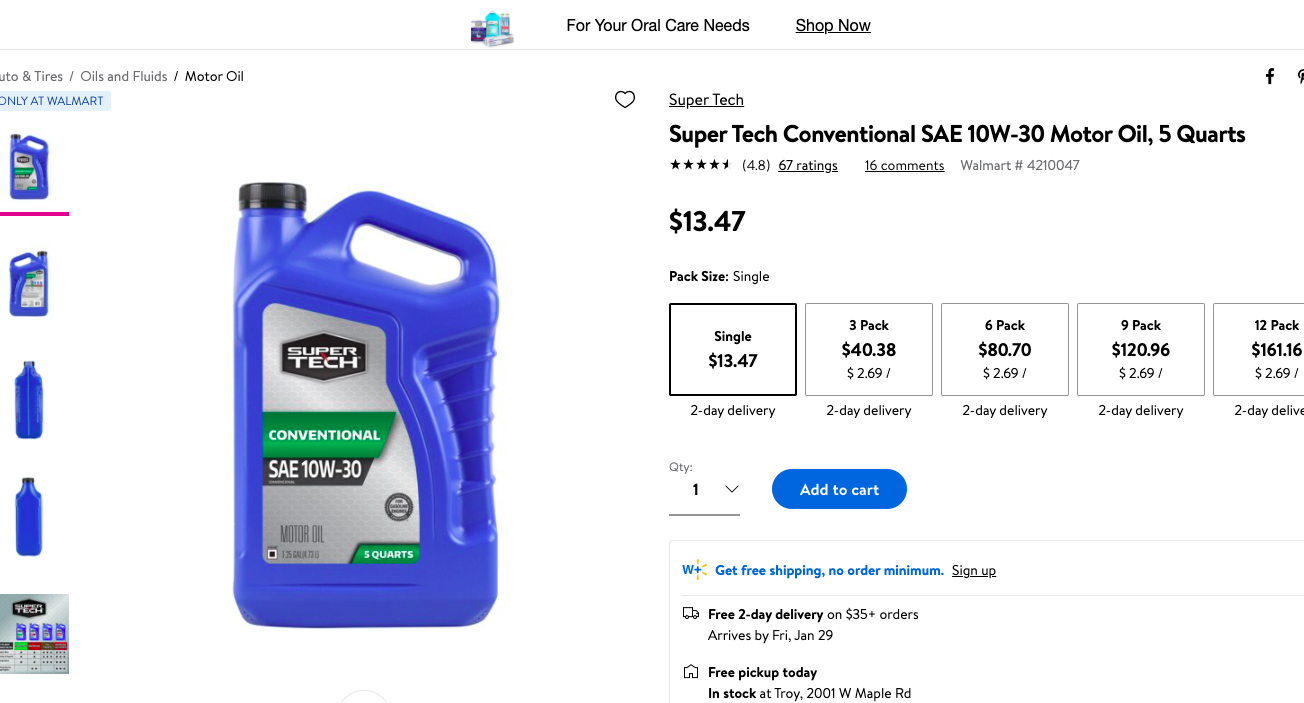Viewport: 1304px width, 703px height.
Task: Open the Super Tech brand link
Action: coord(706,100)
